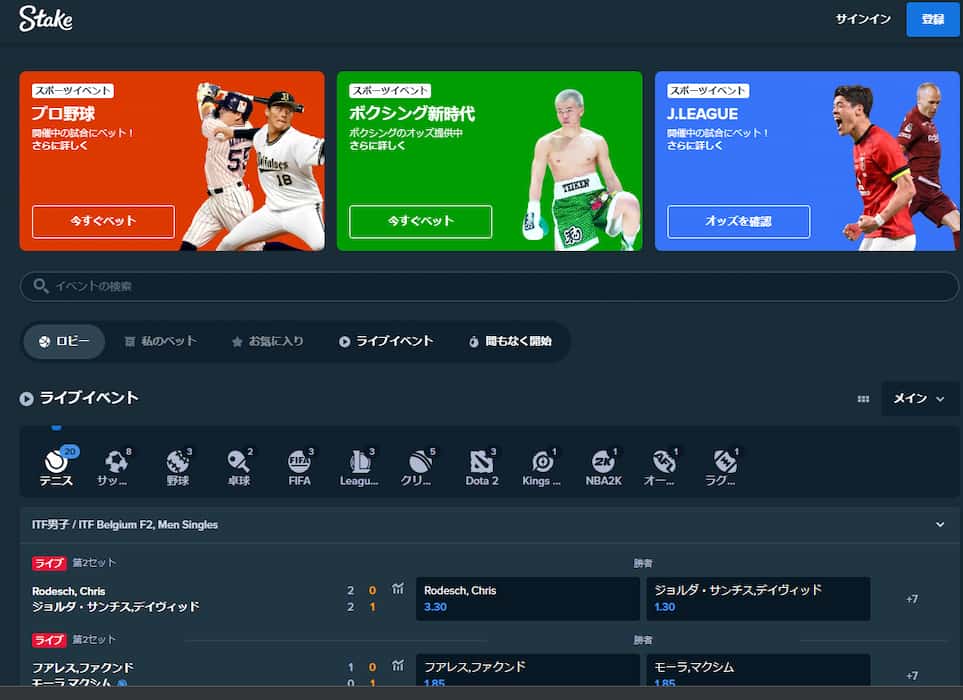Select the FIFA sport icon
Screen dimensions: 963x700
[x=300, y=467]
